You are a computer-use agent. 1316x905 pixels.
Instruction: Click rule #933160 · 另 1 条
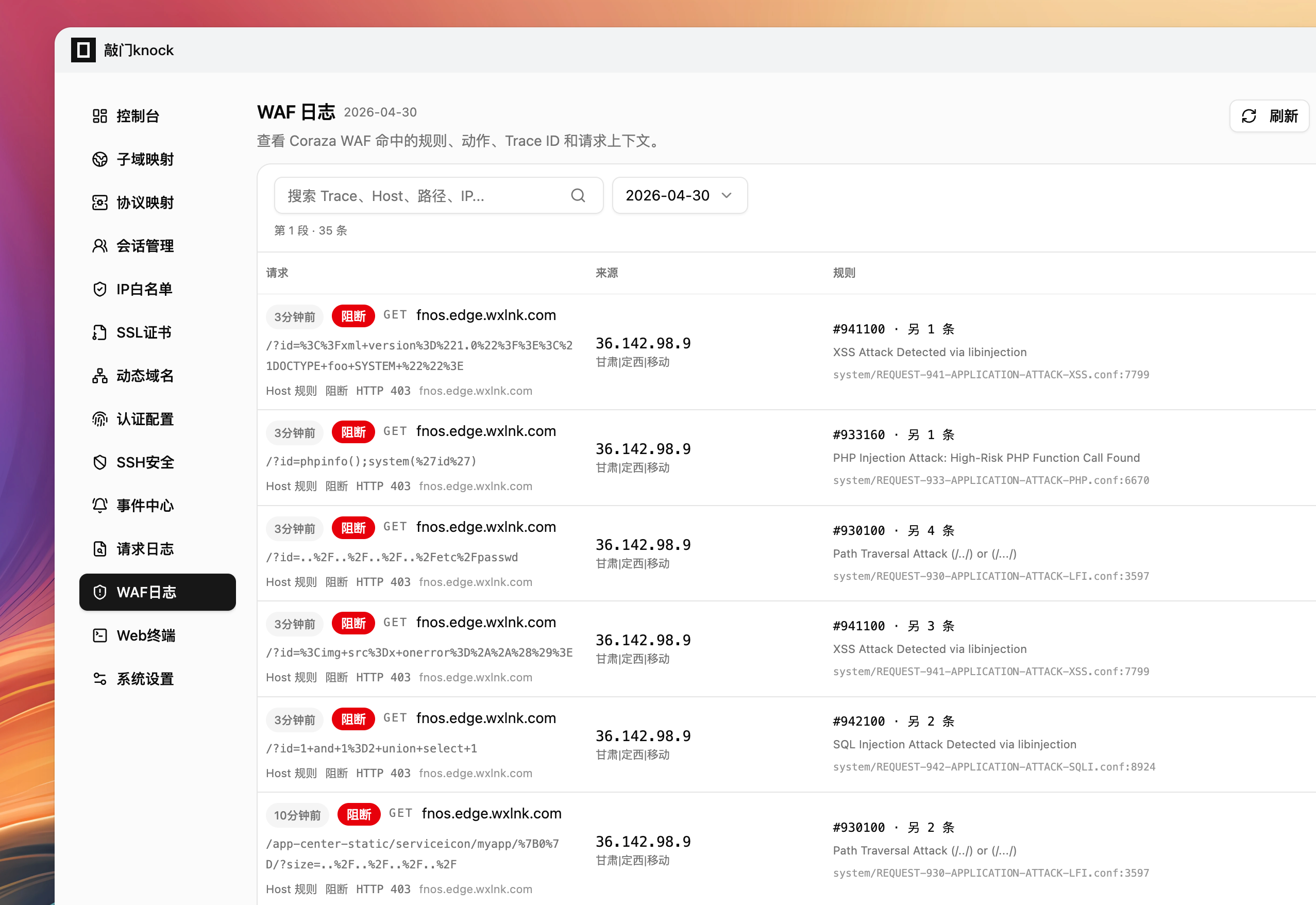pyautogui.click(x=894, y=435)
